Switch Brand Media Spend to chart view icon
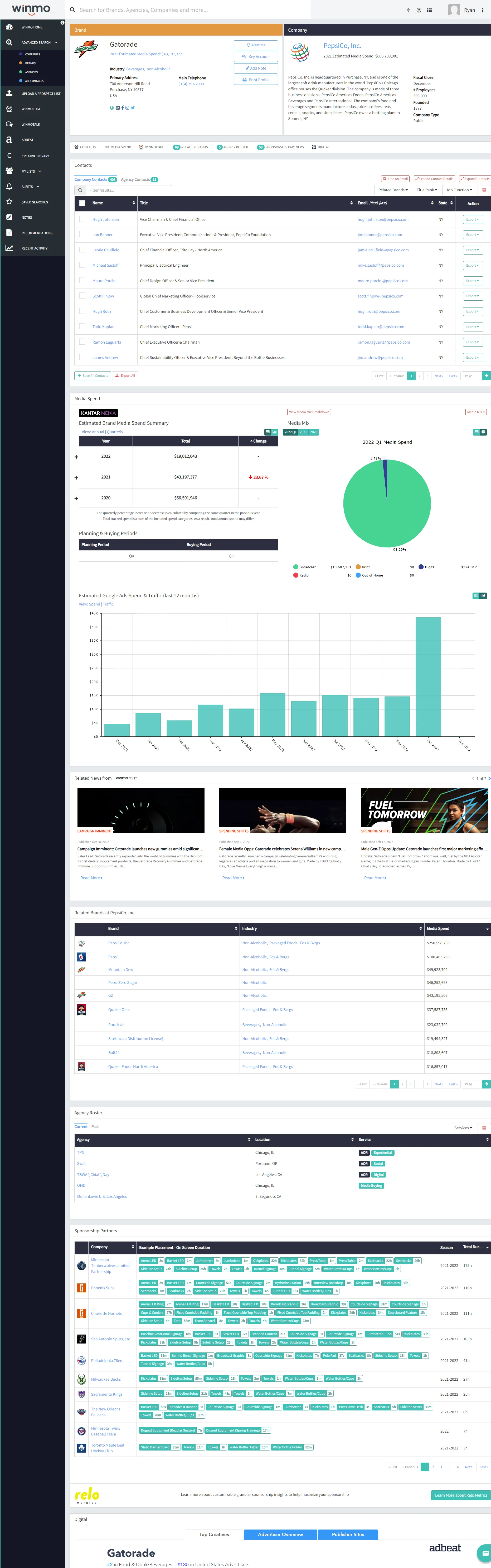The width and height of the screenshot is (491, 1568). point(275,432)
